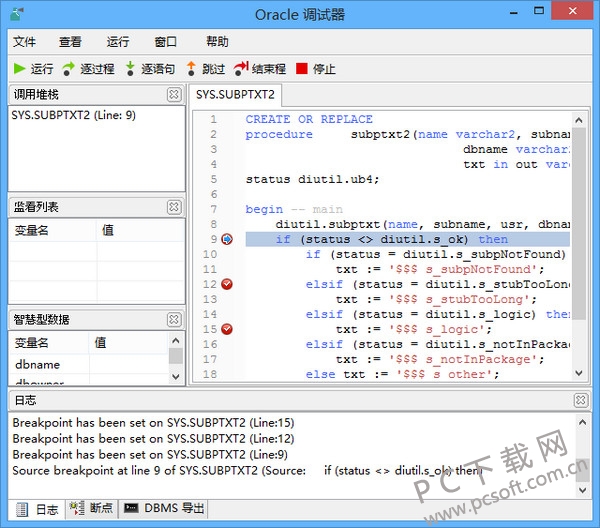
Task: Click code editor scroll down arrow
Action: click(579, 373)
